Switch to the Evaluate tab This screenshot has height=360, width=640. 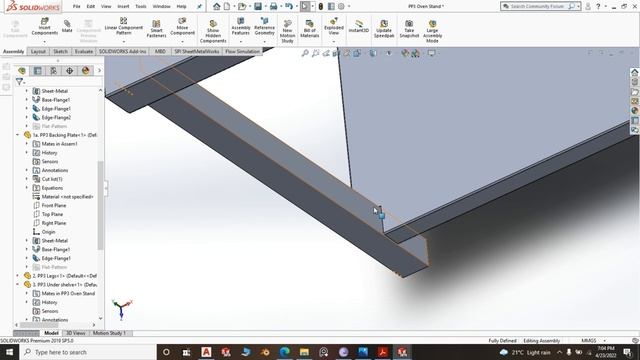coord(84,51)
